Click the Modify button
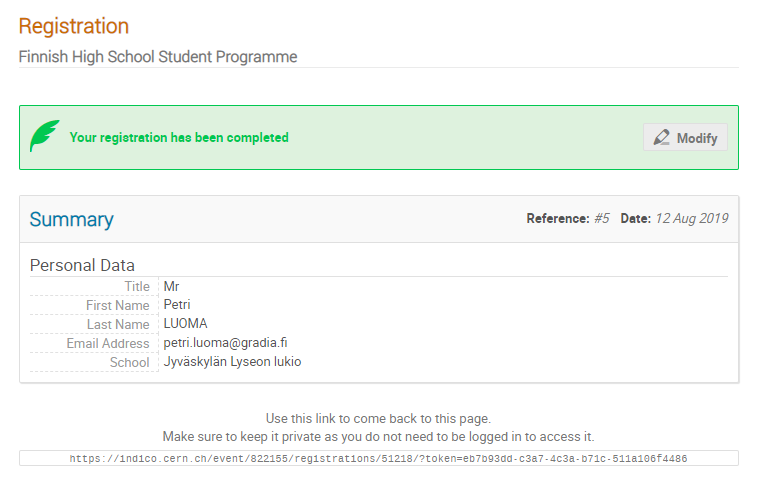774x489 pixels. 685,138
